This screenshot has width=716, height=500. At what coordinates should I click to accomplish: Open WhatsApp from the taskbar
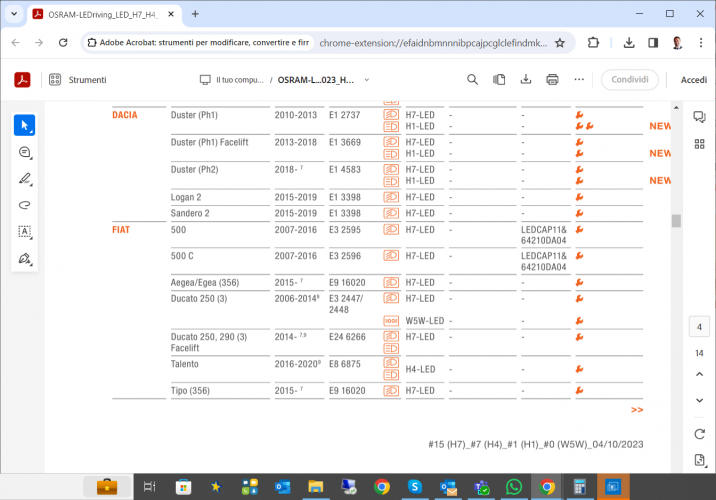514,487
